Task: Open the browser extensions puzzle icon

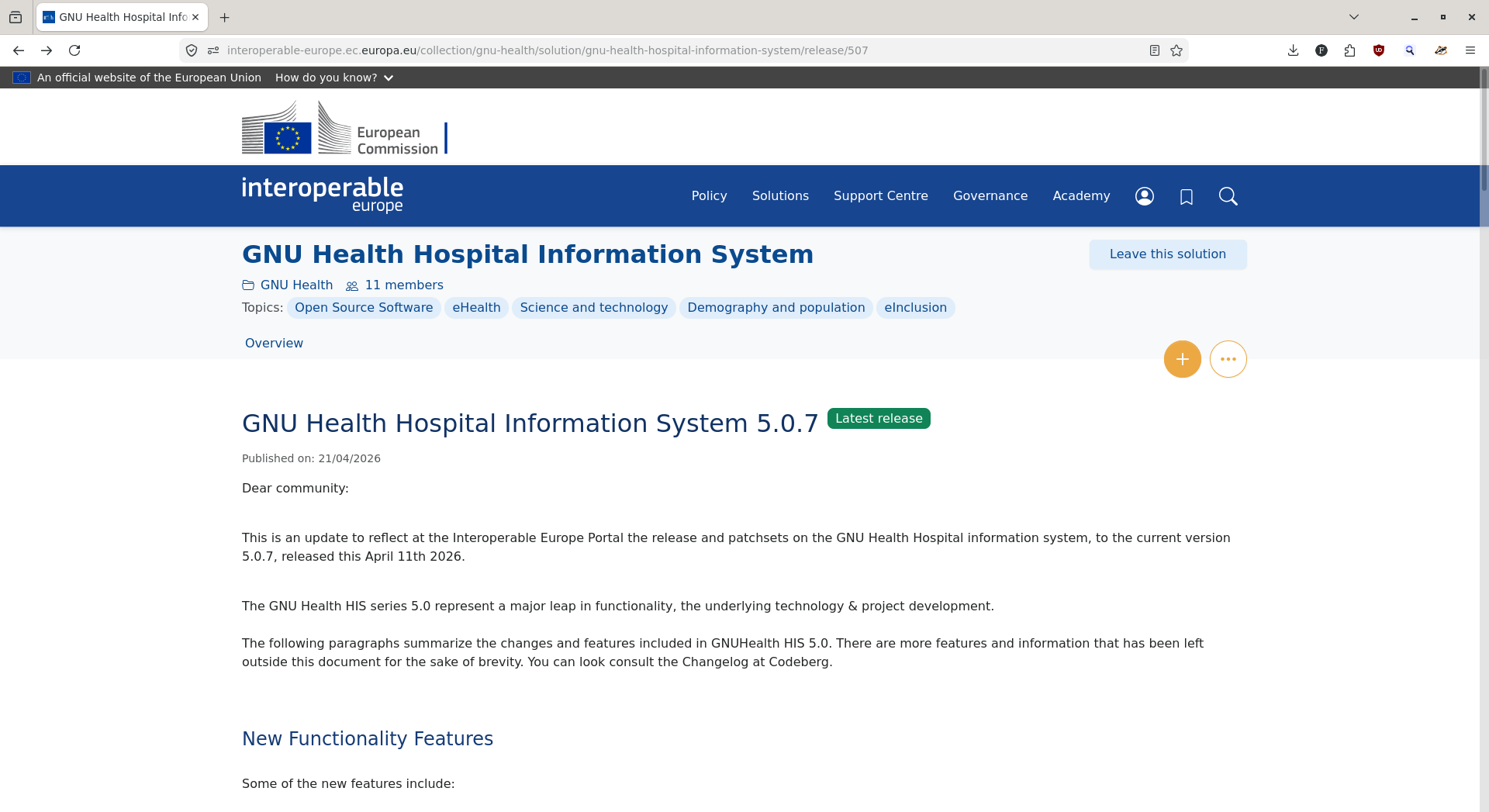Action: coord(1350,50)
